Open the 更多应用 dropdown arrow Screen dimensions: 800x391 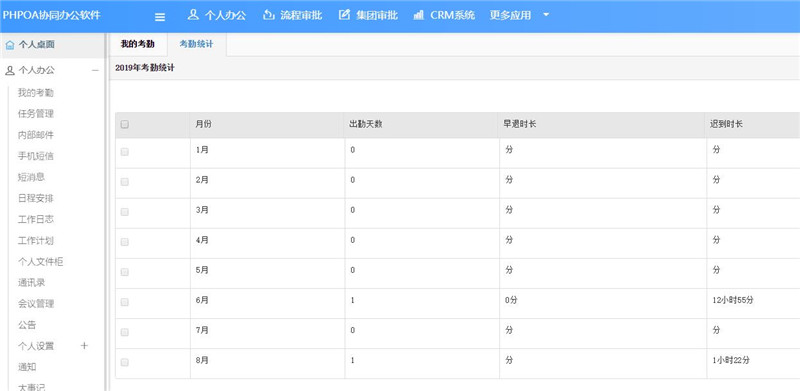click(x=546, y=15)
